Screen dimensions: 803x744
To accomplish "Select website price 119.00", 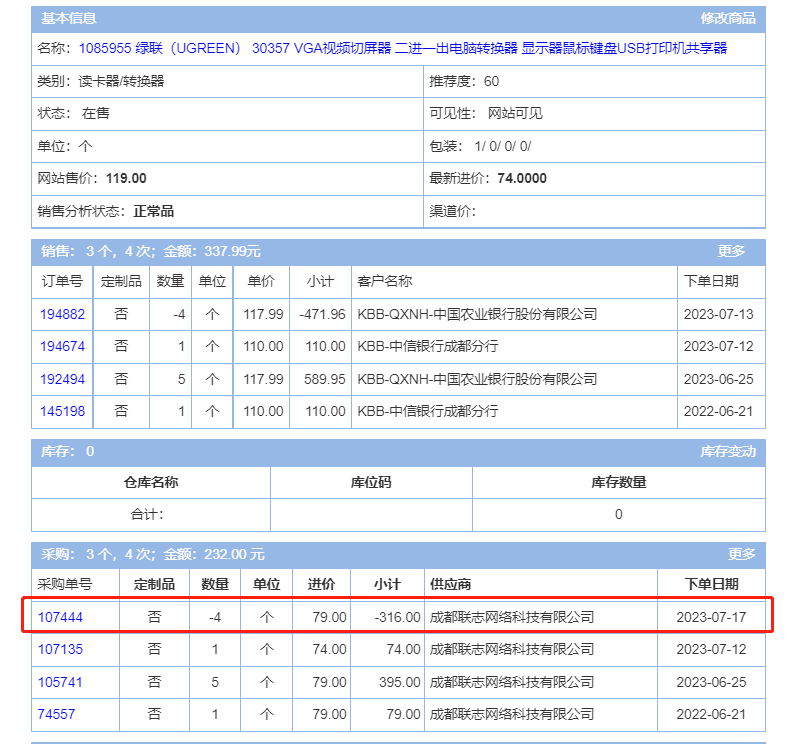I will point(126,178).
